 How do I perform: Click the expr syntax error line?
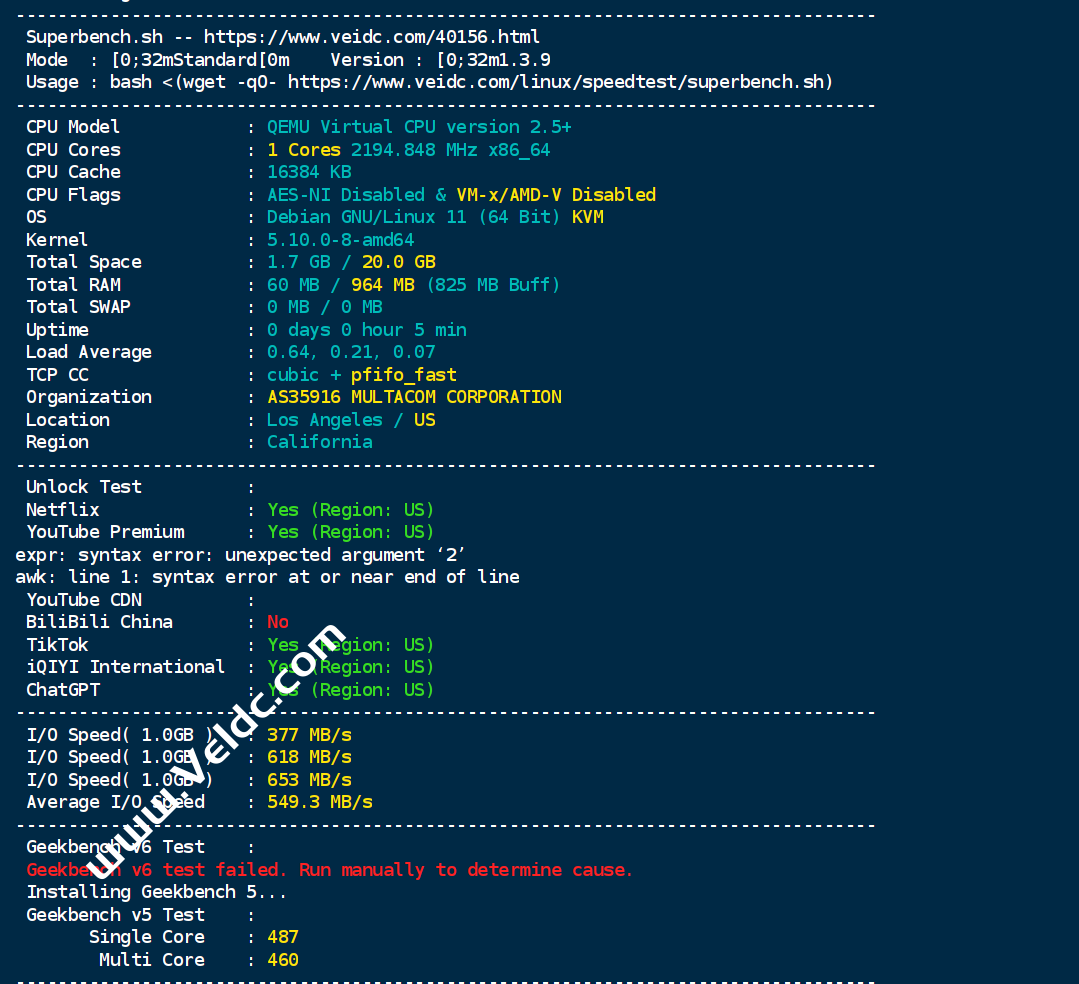240,555
